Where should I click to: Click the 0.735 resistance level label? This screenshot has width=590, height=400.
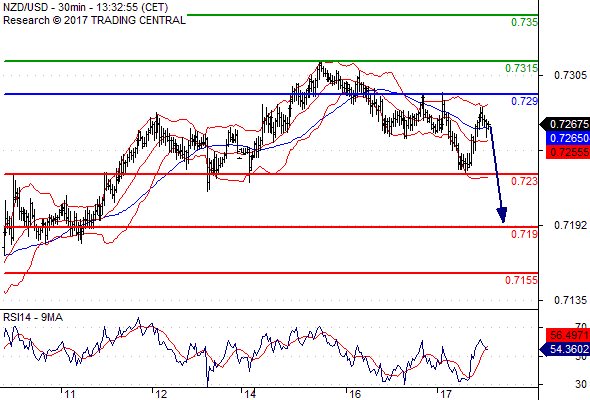(x=524, y=22)
